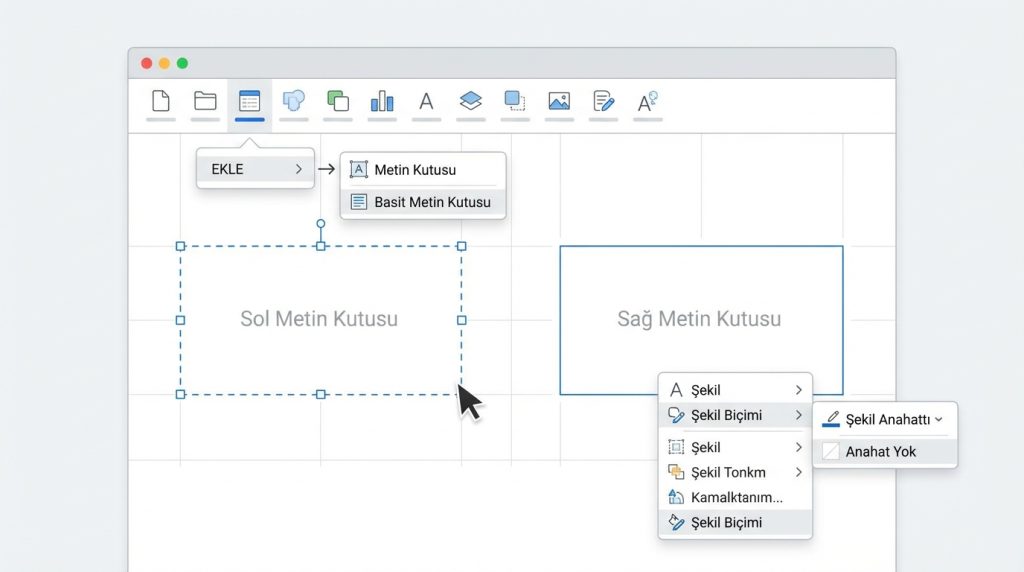This screenshot has height=572, width=1024.
Task: Click the Basit Metin Kutusu lines icon
Action: (359, 202)
